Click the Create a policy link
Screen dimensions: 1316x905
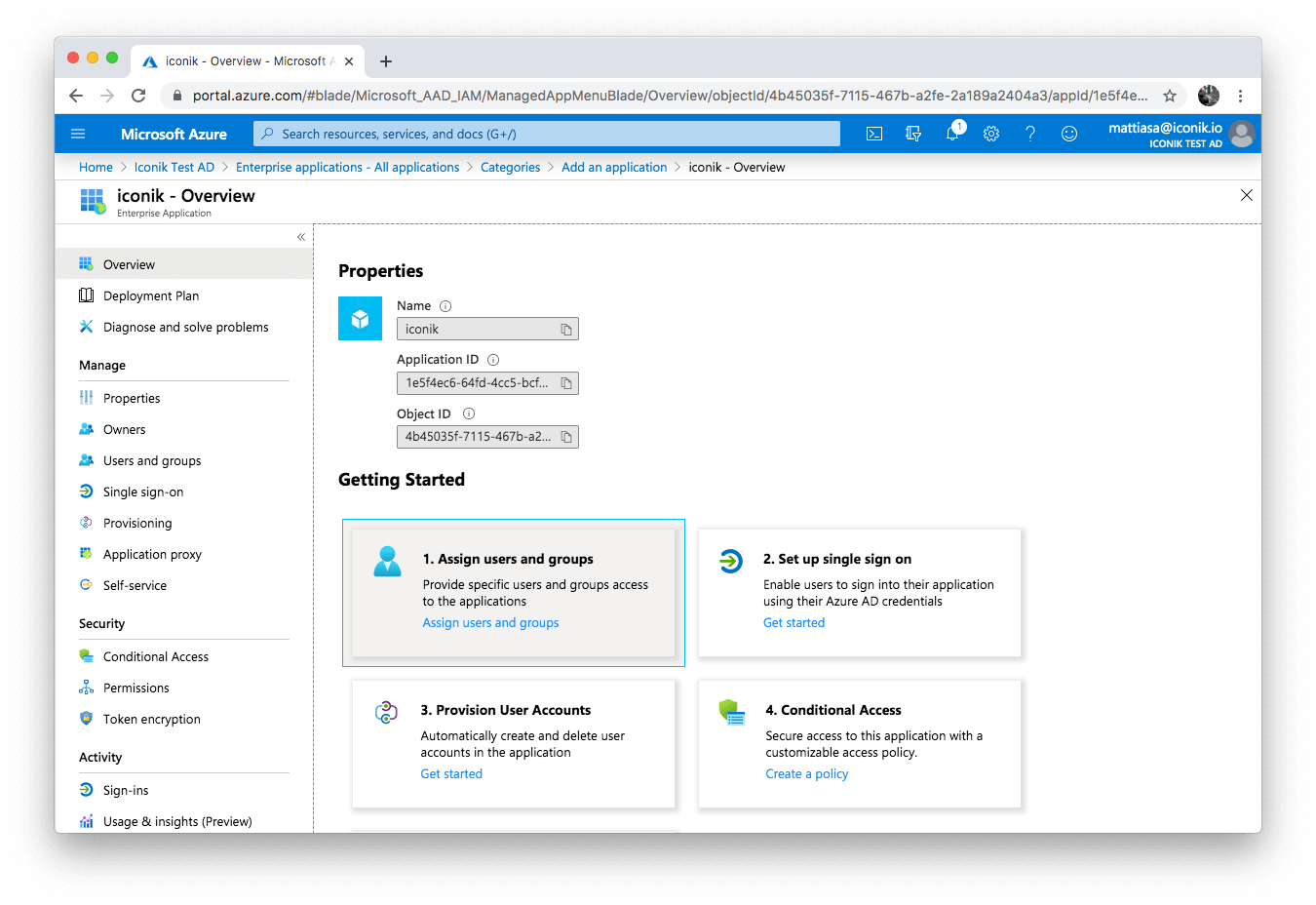(806, 774)
